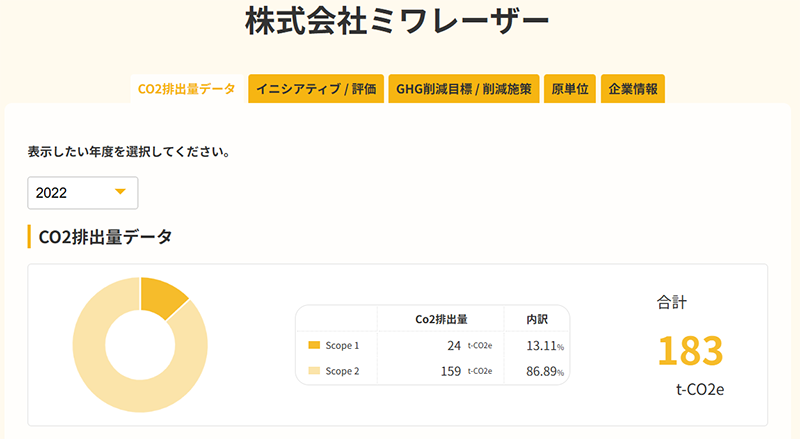This screenshot has height=439, width=800.
Task: Click the Scope 1 row label
Action: tap(342, 345)
